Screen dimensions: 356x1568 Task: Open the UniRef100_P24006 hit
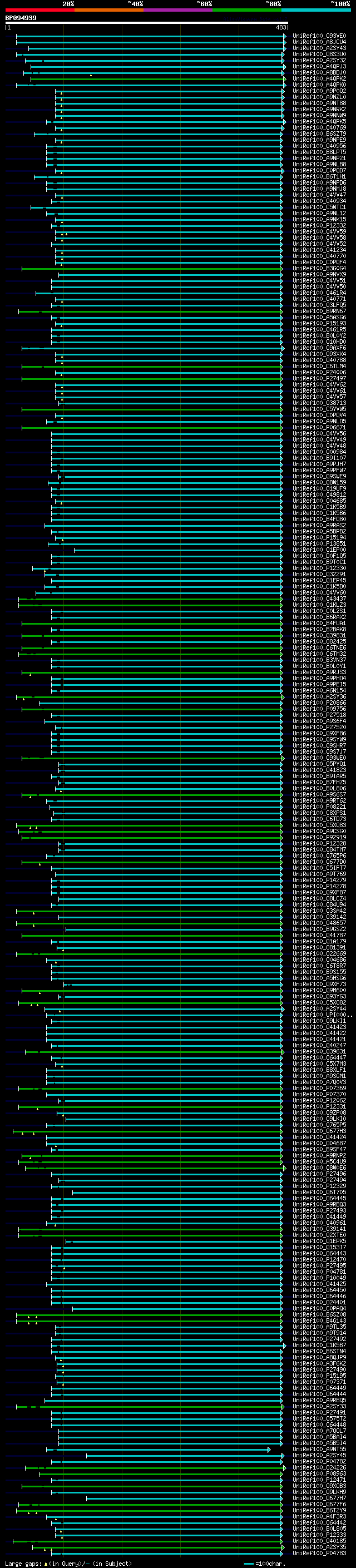coord(319,373)
